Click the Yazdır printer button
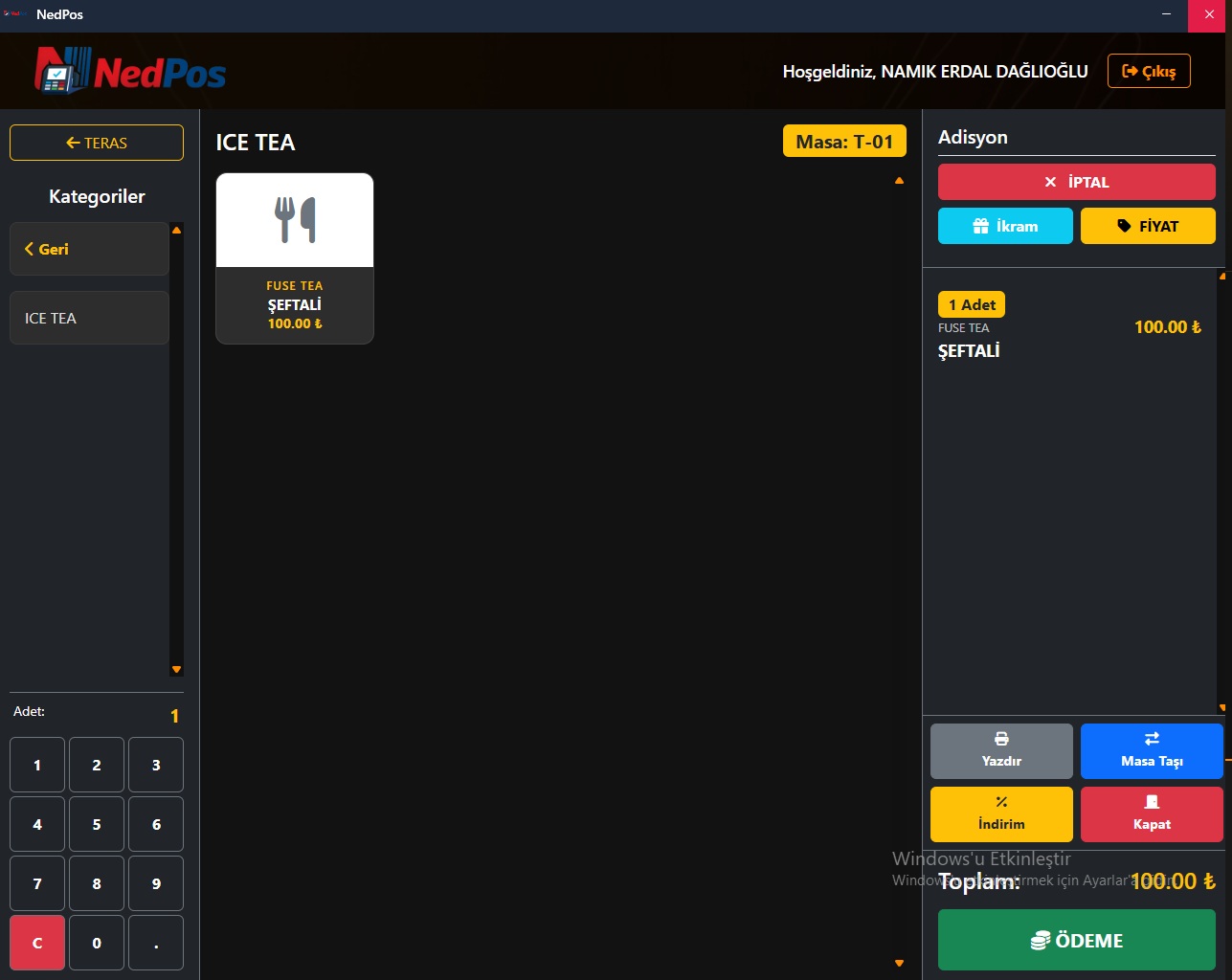This screenshot has height=980, width=1232. tap(1001, 751)
